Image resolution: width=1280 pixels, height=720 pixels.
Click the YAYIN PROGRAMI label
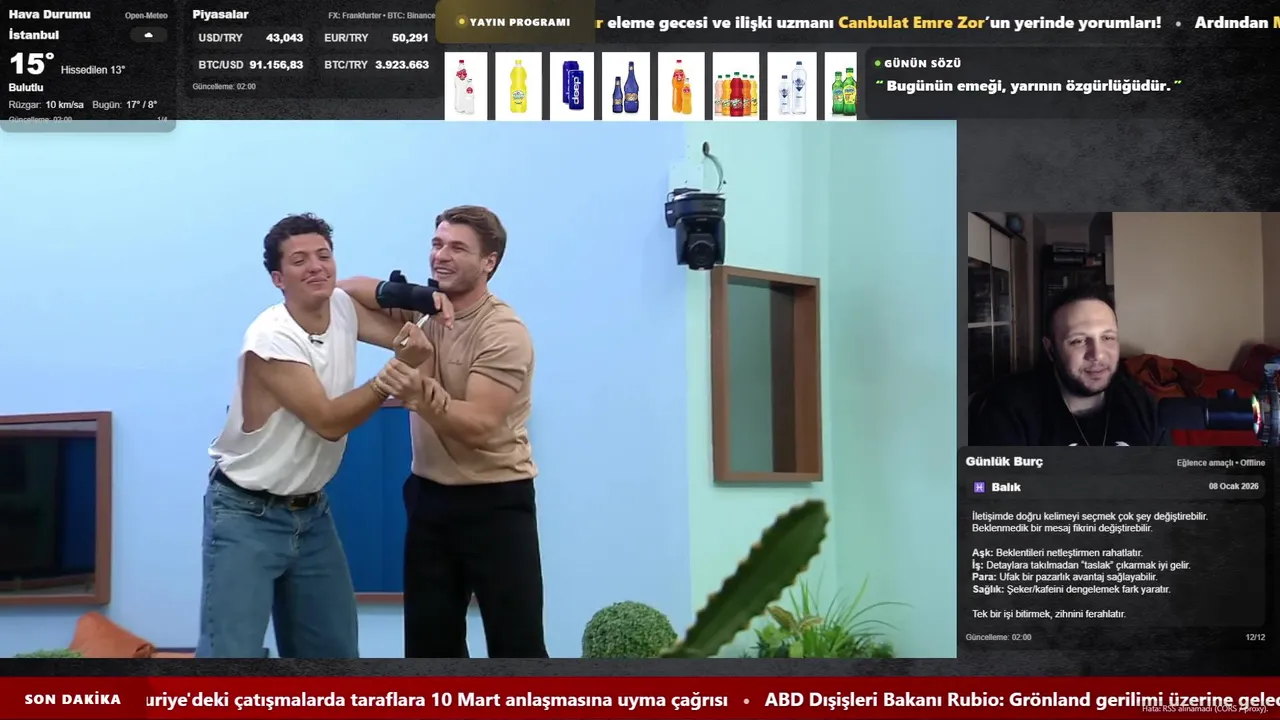coord(519,22)
